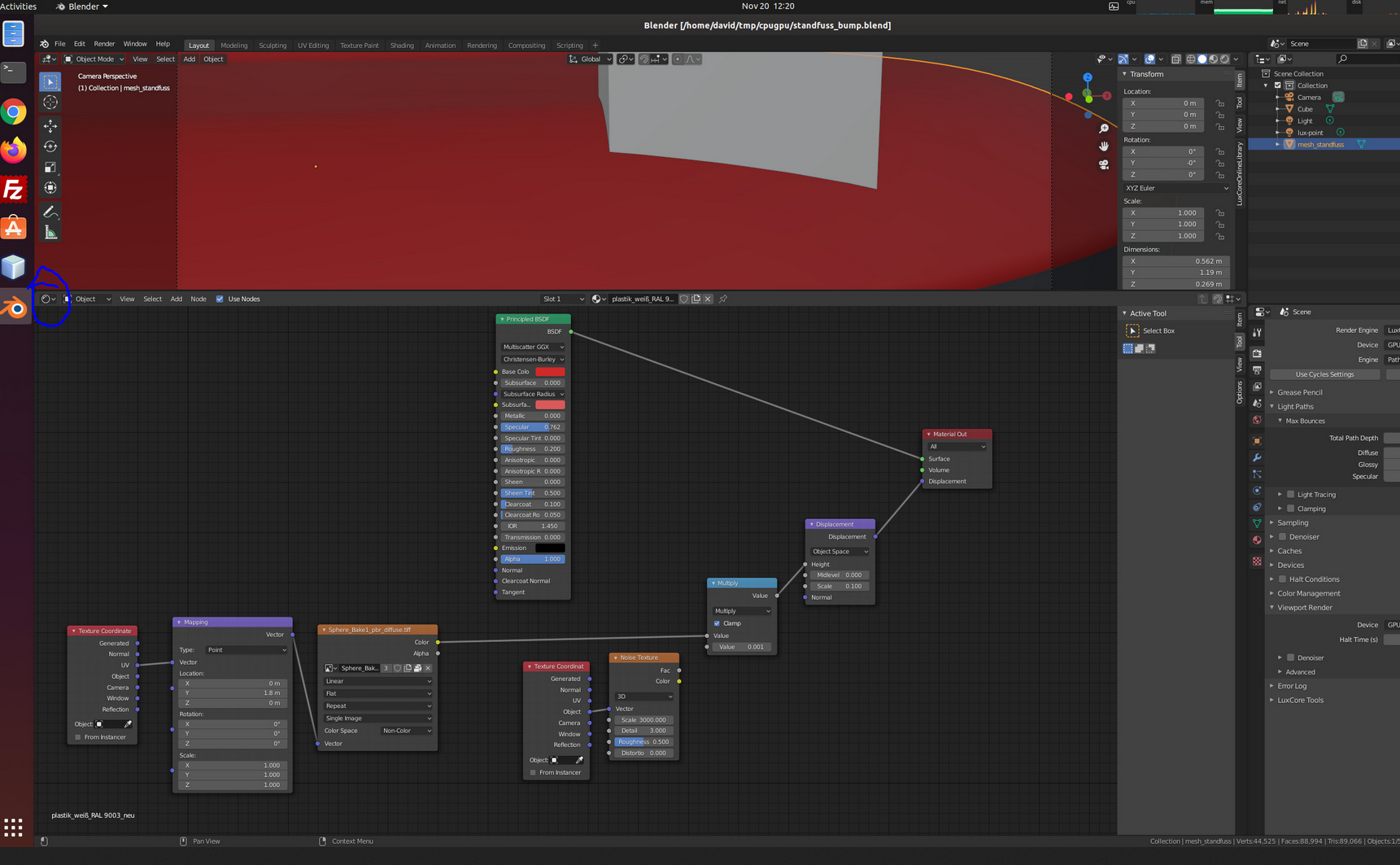Image resolution: width=1400 pixels, height=865 pixels.
Task: Enable the Denoiser checkbox under Sampling
Action: pyautogui.click(x=1283, y=537)
